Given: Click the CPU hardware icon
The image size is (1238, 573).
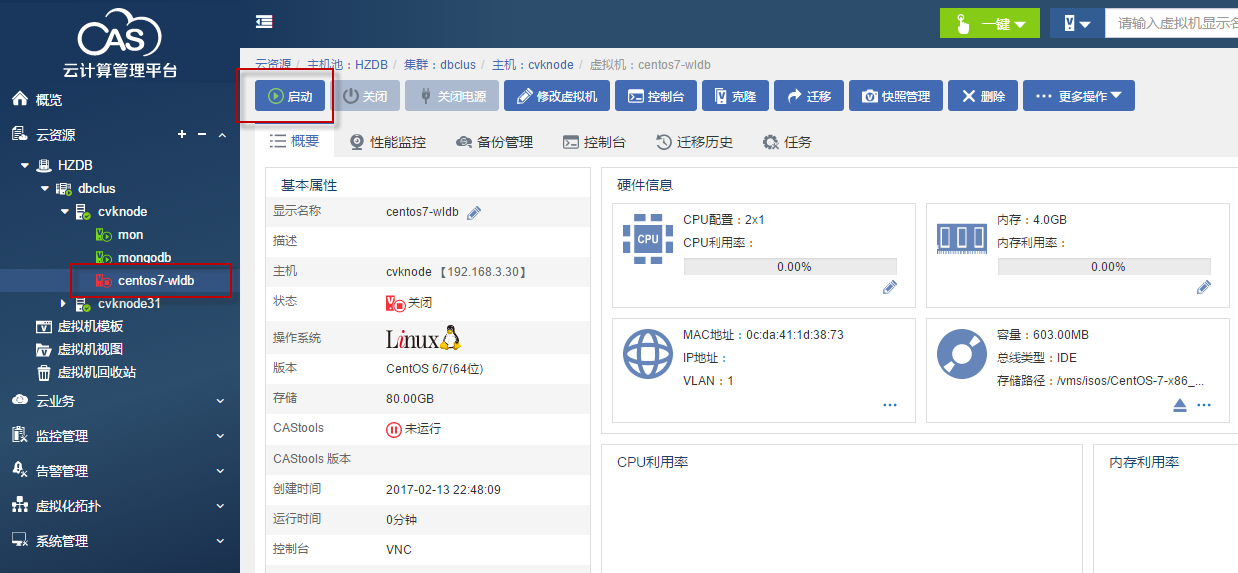Looking at the screenshot, I should (x=648, y=239).
